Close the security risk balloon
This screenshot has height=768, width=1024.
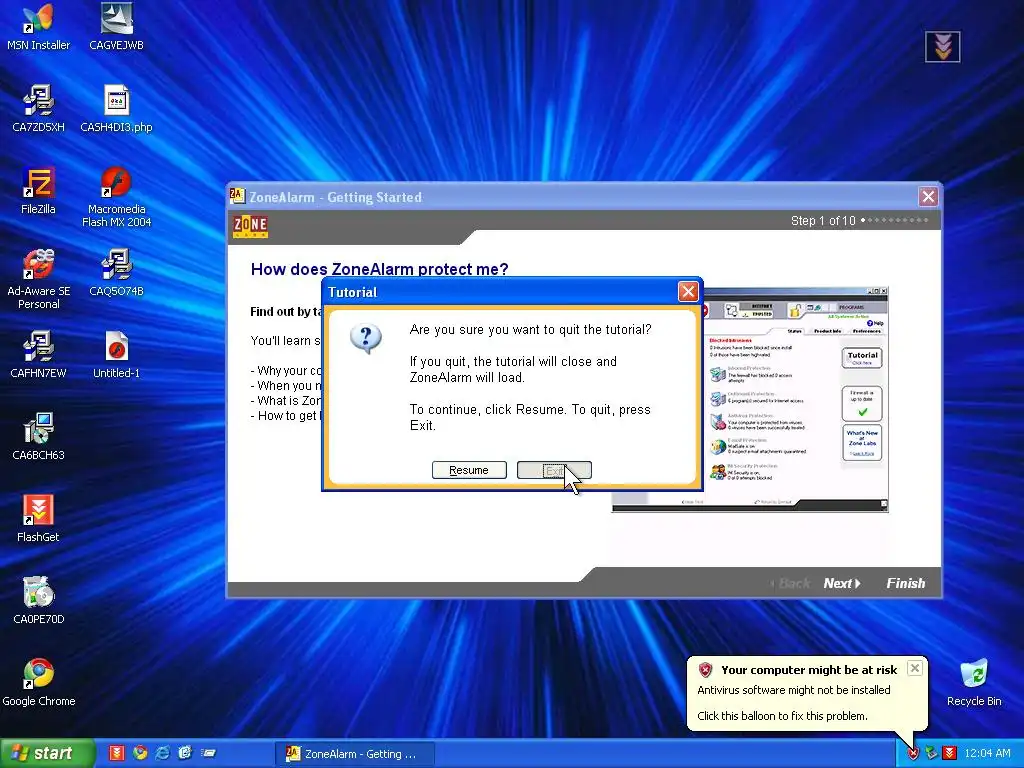click(x=915, y=668)
